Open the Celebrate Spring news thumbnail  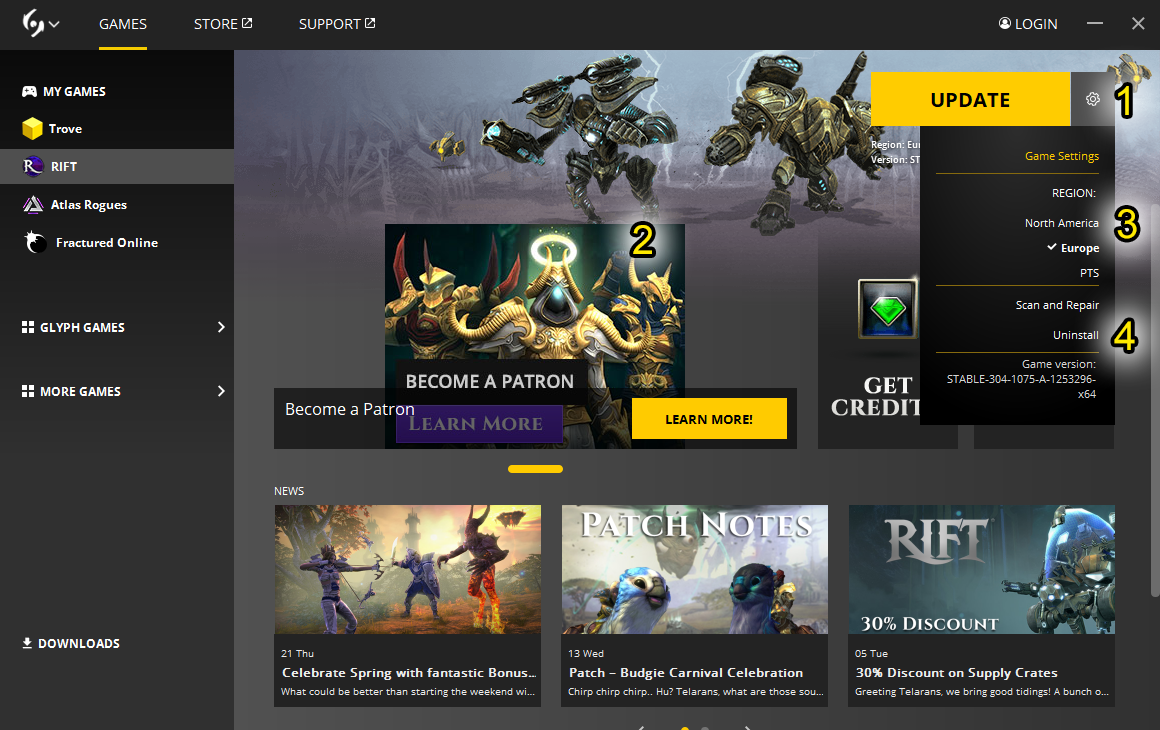coord(408,570)
